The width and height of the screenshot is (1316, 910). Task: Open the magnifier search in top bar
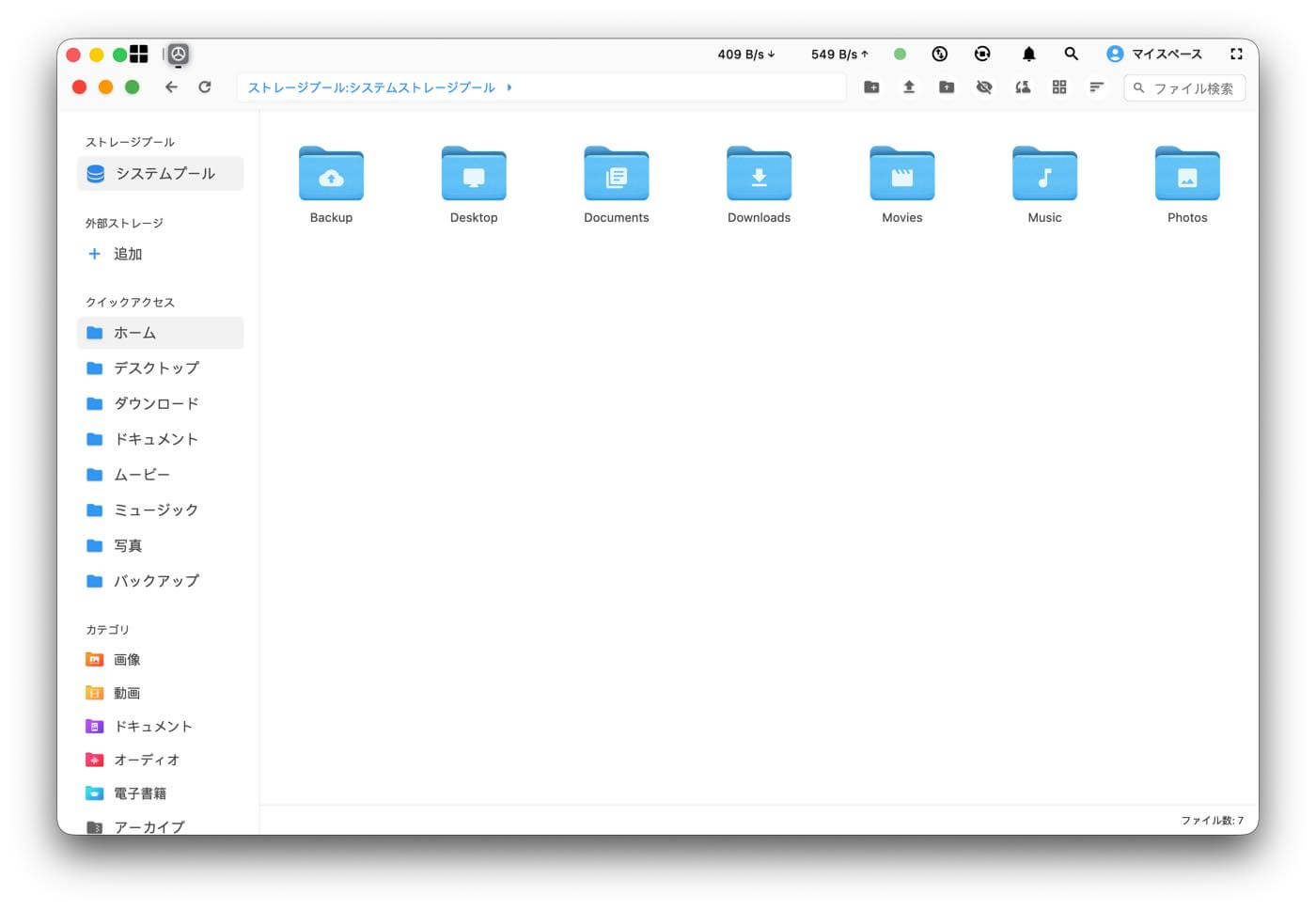tap(1071, 55)
